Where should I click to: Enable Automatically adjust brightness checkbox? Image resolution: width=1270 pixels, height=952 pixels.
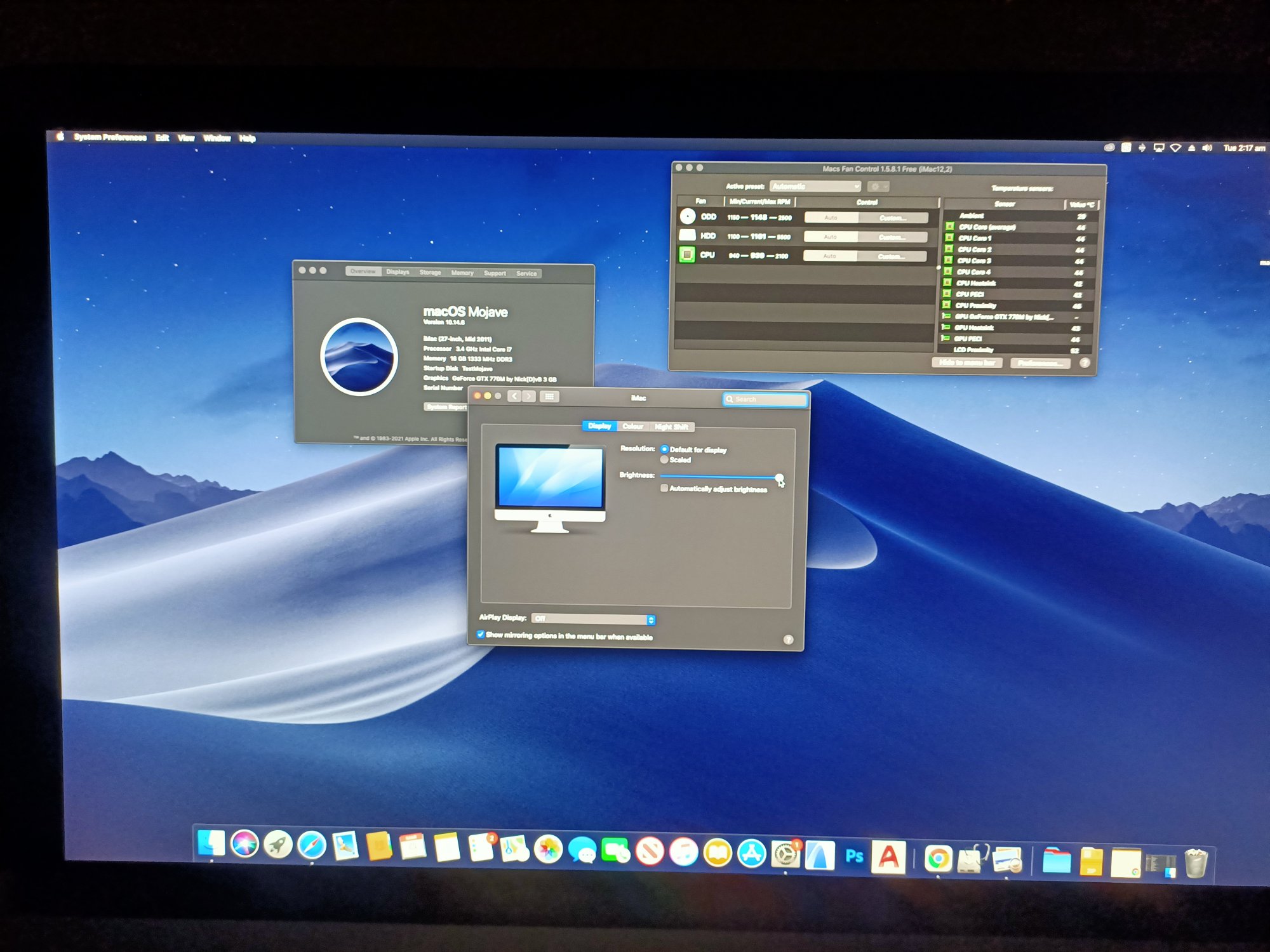(664, 488)
